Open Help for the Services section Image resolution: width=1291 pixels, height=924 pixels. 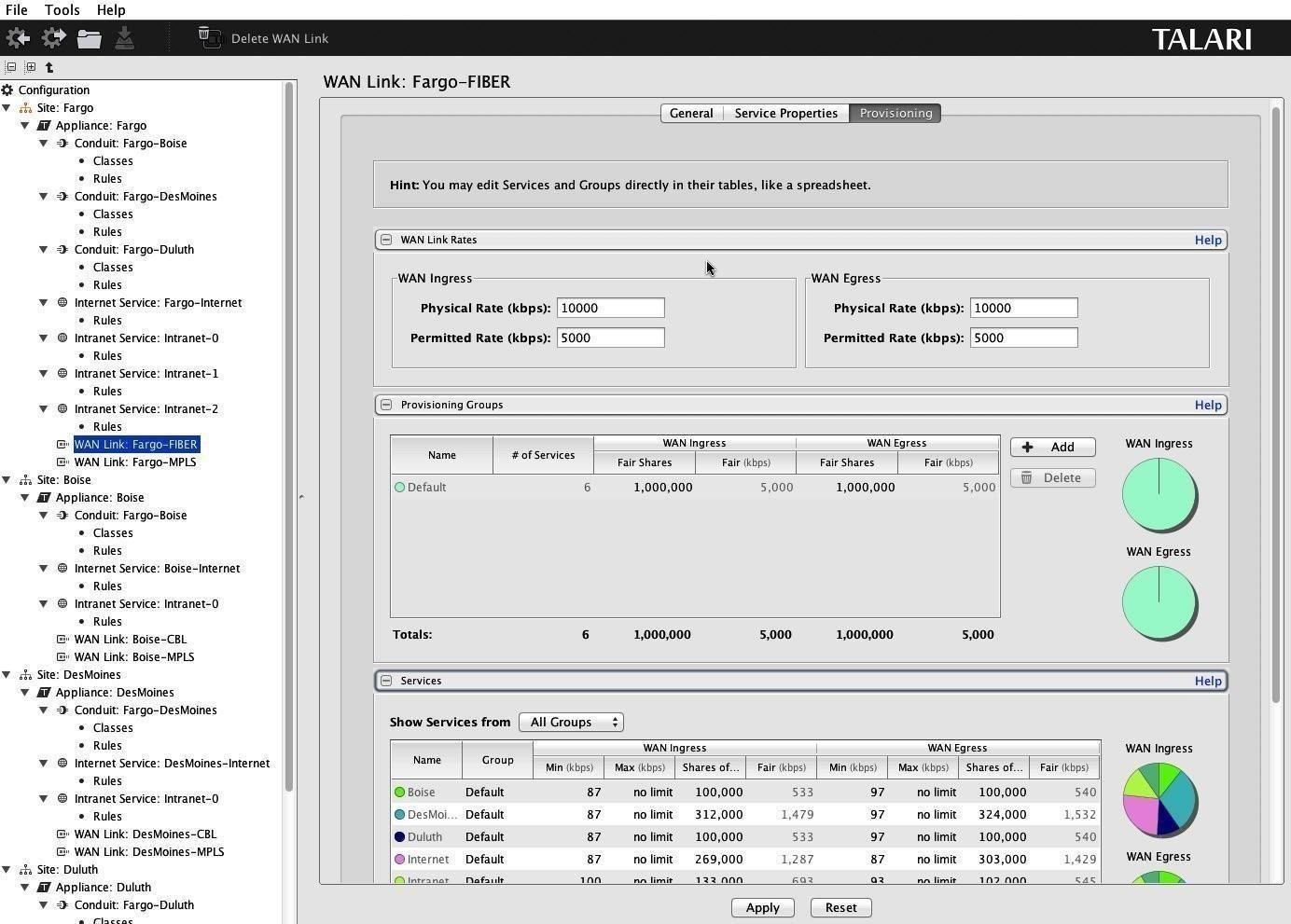pyautogui.click(x=1208, y=681)
